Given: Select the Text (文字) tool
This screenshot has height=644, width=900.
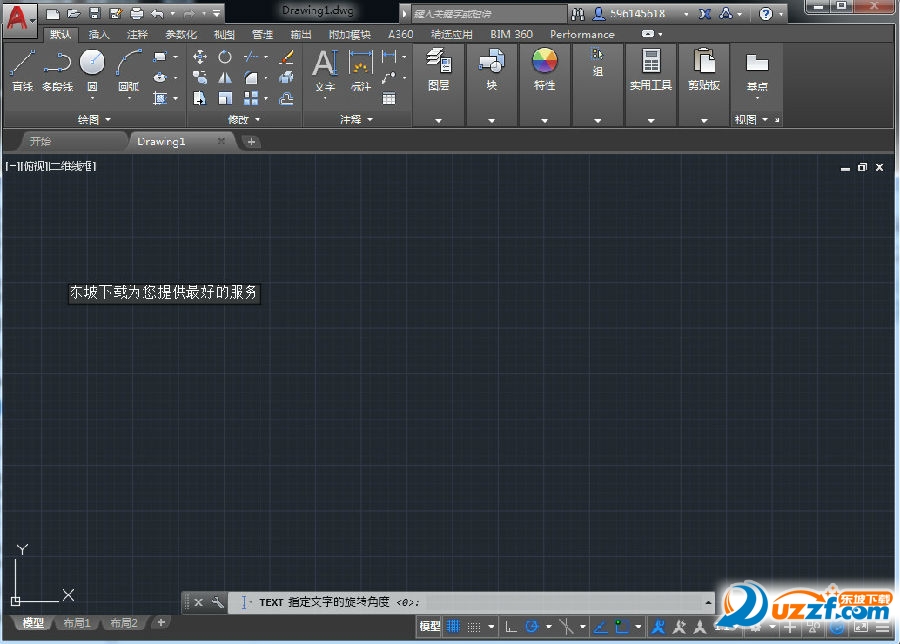Looking at the screenshot, I should tap(325, 71).
